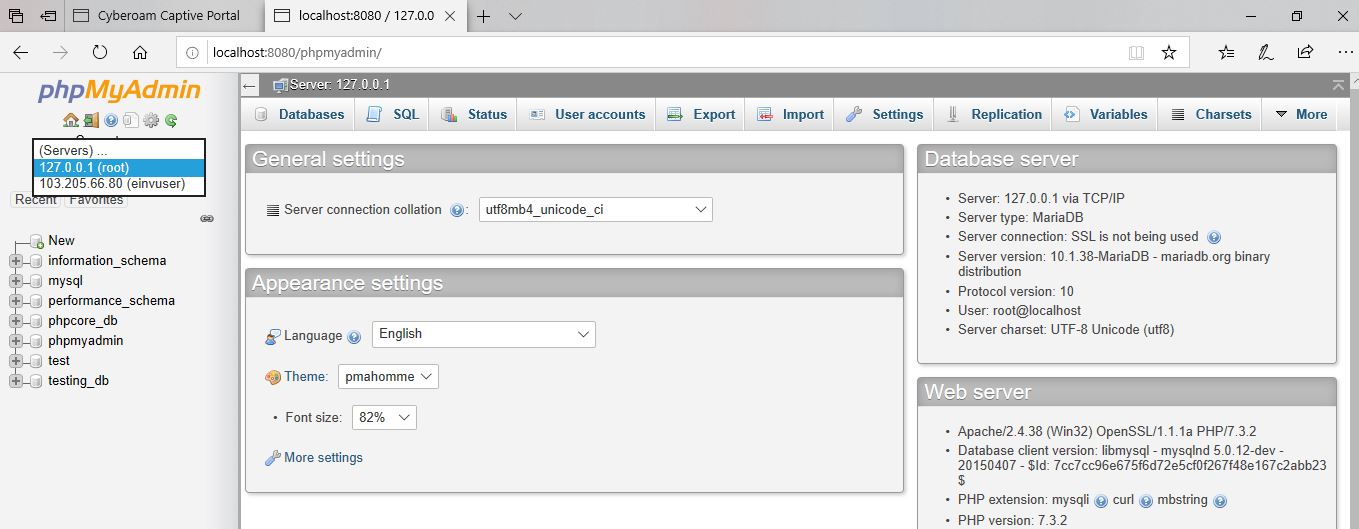
Task: Open a new browser tab with plus
Action: [x=484, y=16]
